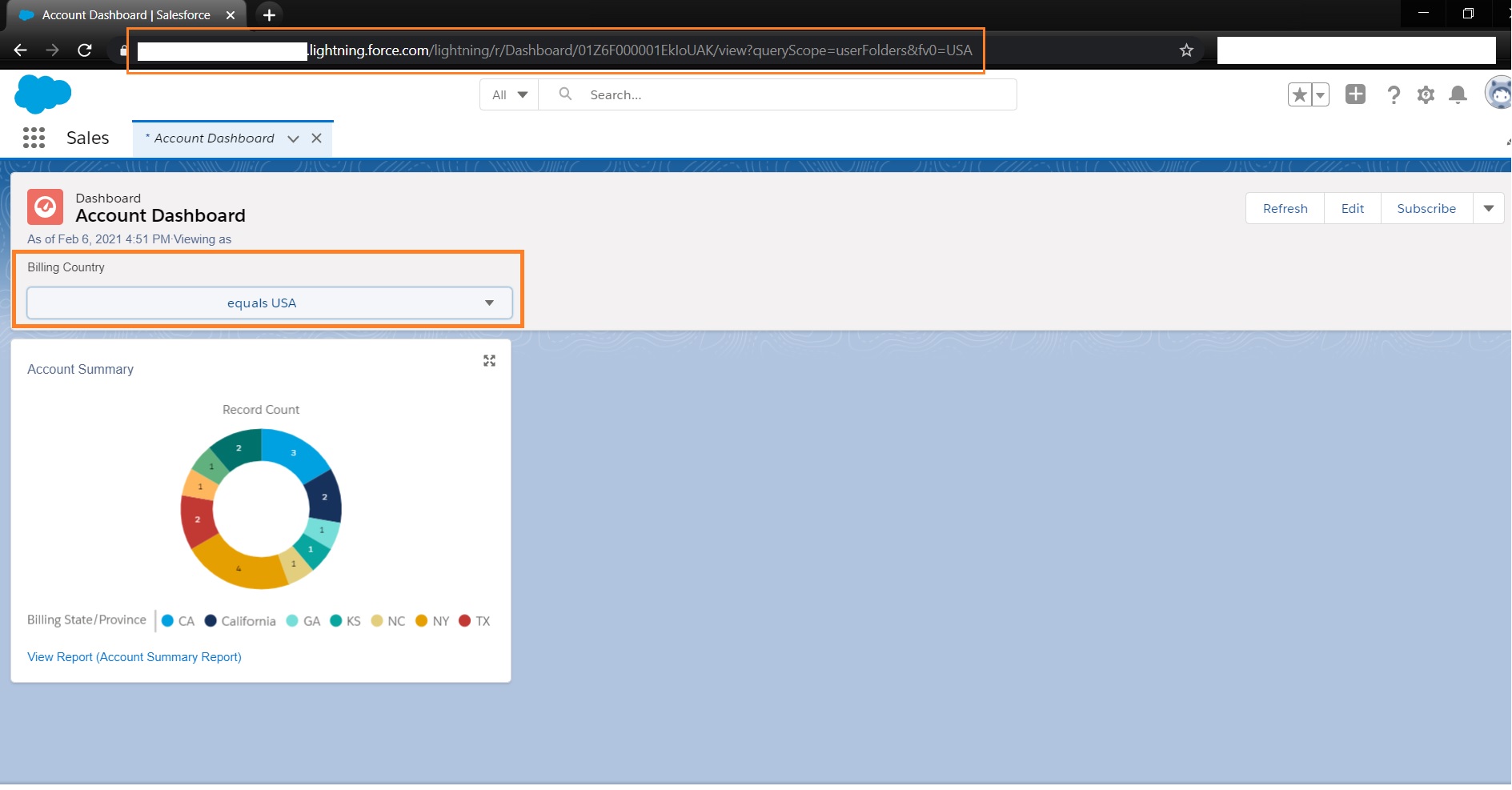
Task: Click the Search input field
Action: coord(777,94)
